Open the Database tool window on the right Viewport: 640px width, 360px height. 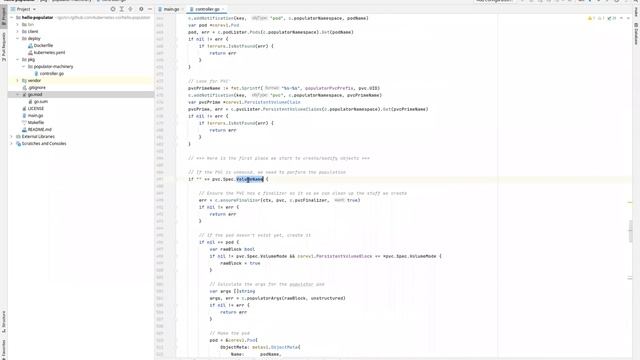coord(636,33)
